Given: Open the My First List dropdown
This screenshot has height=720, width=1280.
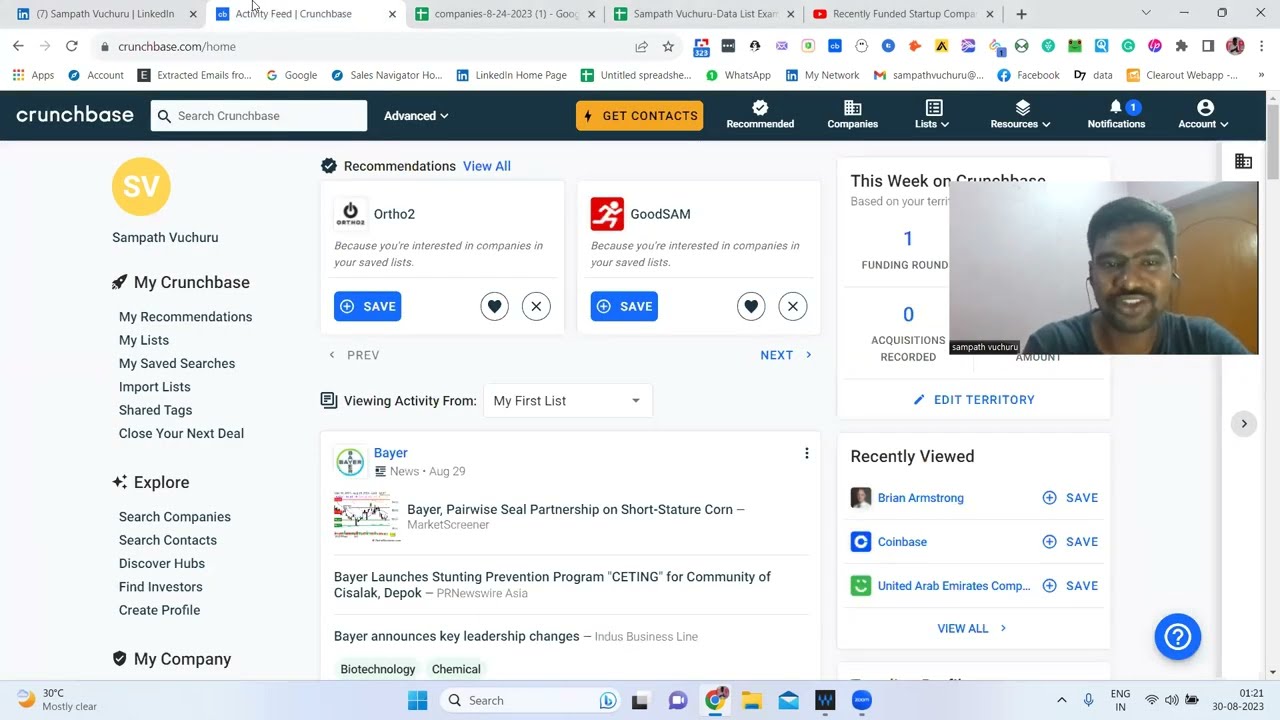Looking at the screenshot, I should pyautogui.click(x=567, y=401).
